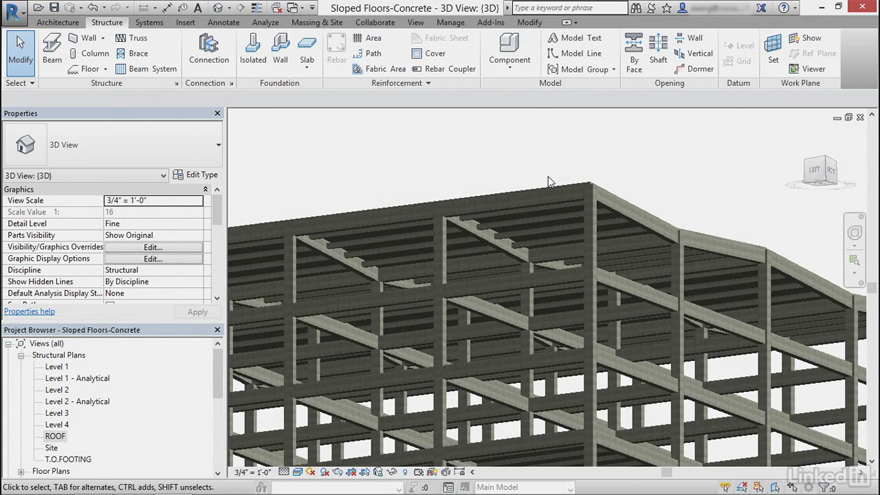880x495 pixels.
Task: Choose Area reinforcement tool
Action: (x=367, y=38)
